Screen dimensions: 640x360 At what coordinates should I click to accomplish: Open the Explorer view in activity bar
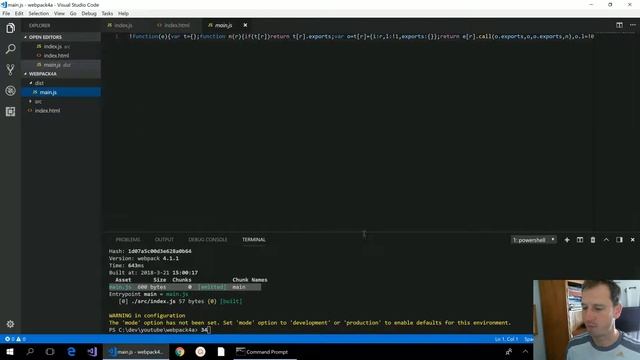pos(10,28)
